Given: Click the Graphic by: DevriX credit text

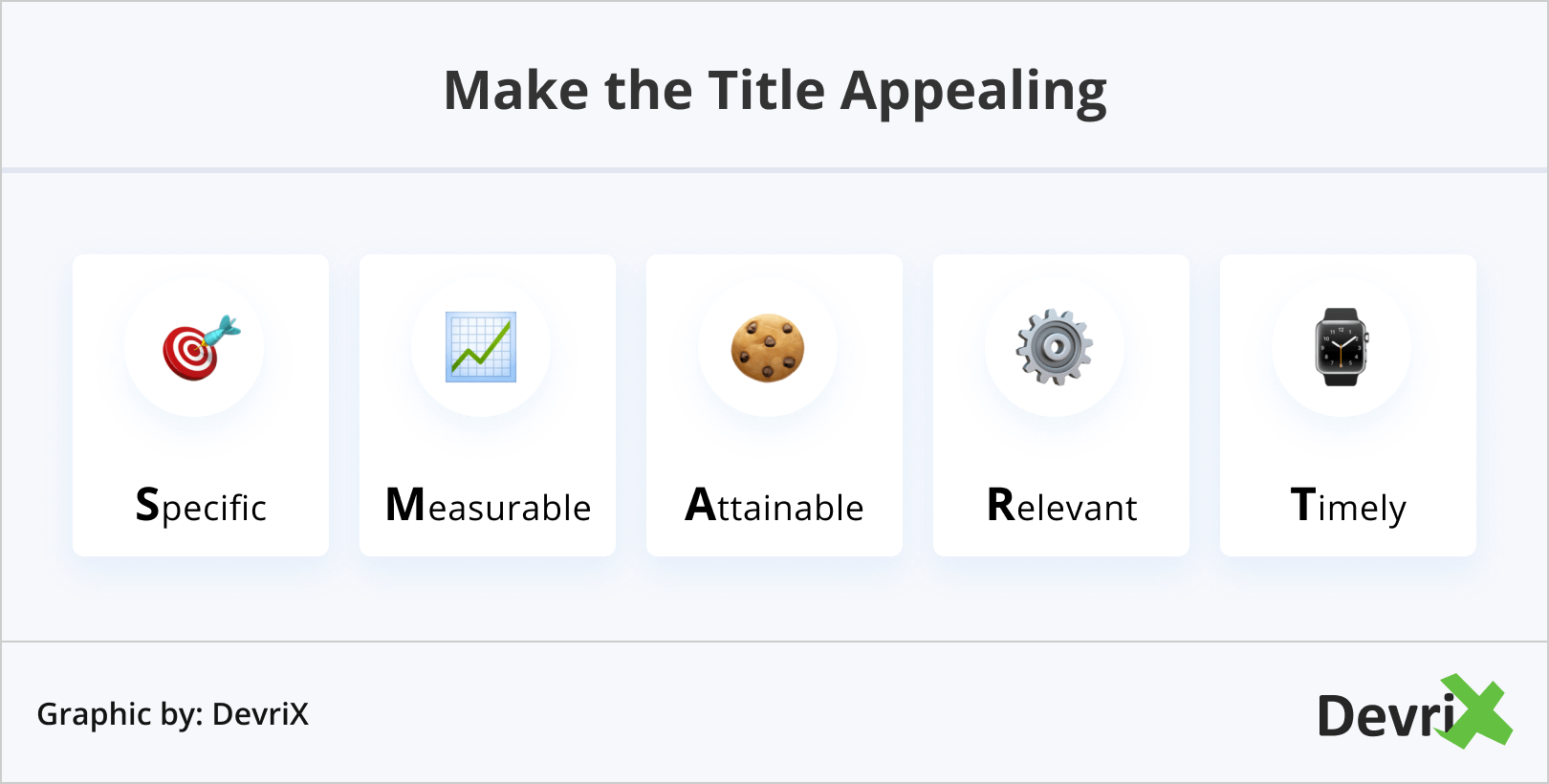Looking at the screenshot, I should coord(173,714).
